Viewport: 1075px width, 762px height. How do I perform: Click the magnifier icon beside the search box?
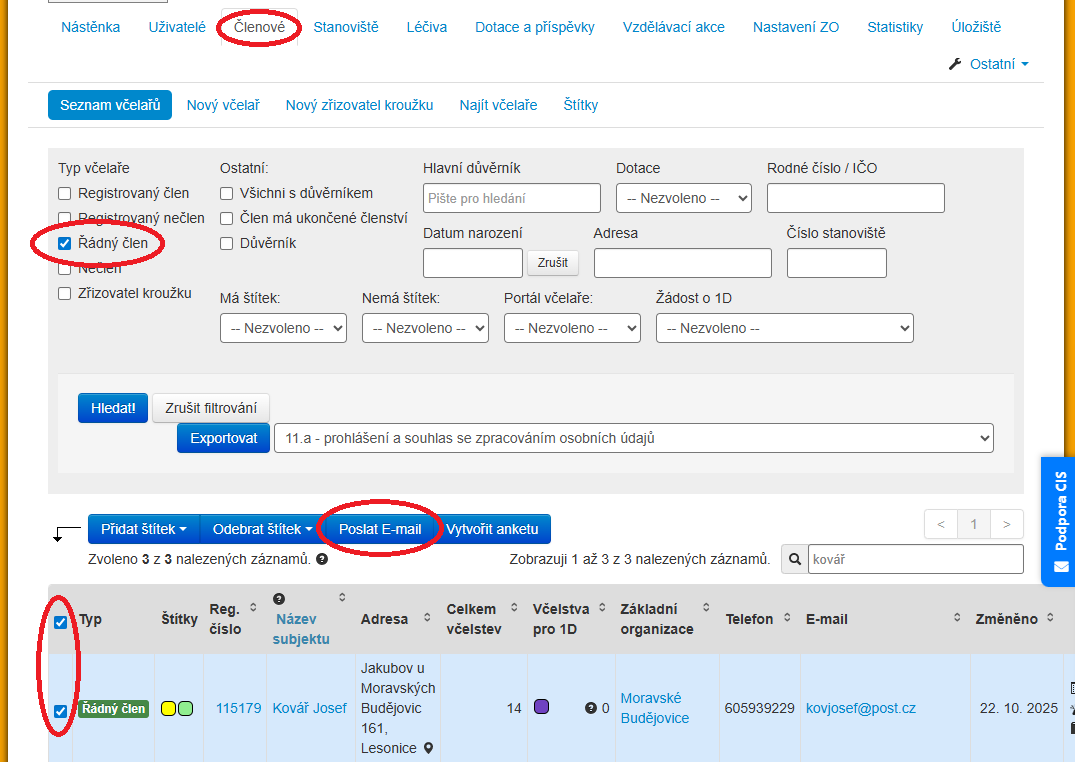coord(795,559)
